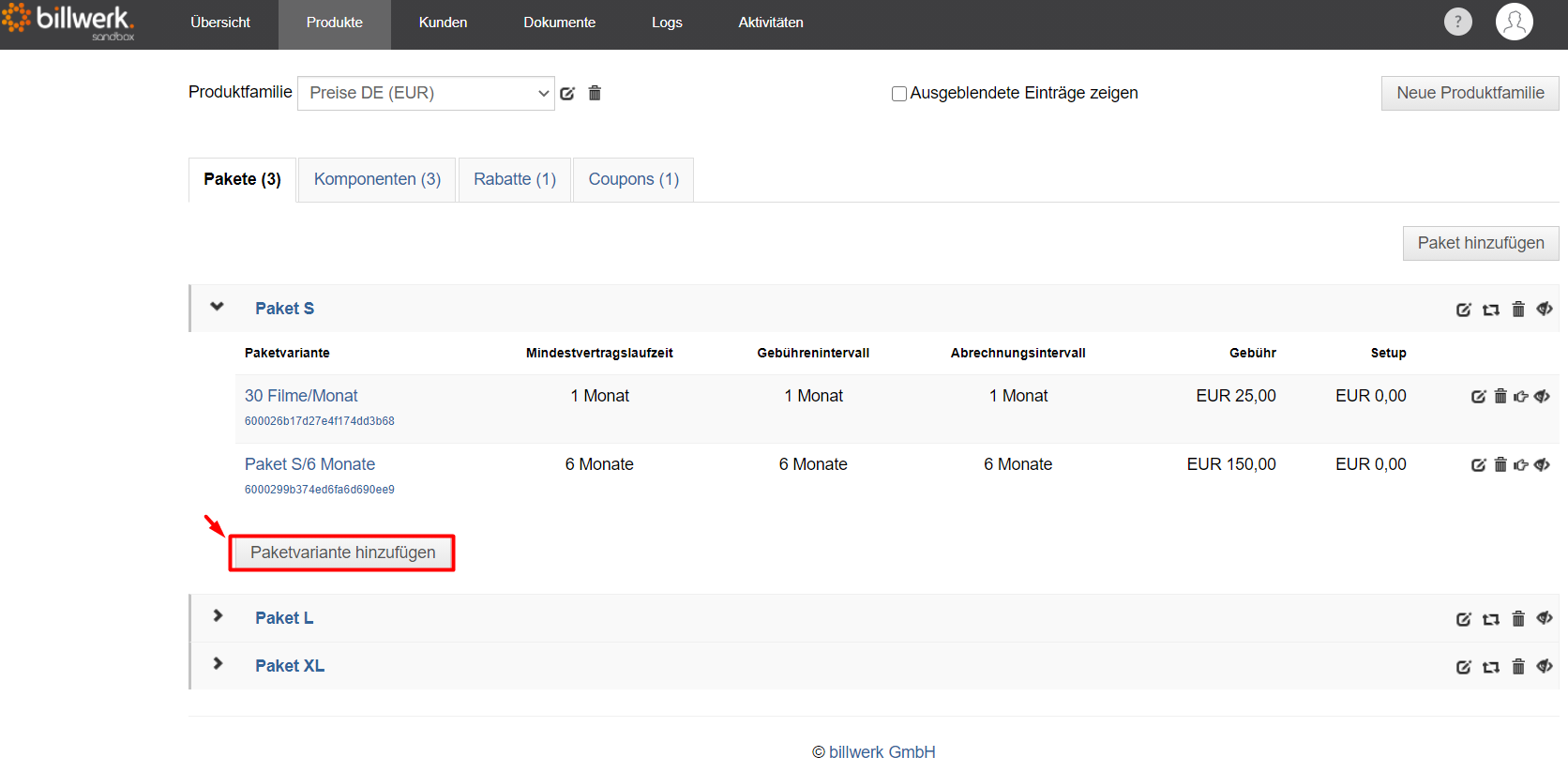Click the Neue Produktfamilie button
This screenshot has height=772, width=1568.
click(x=1470, y=93)
